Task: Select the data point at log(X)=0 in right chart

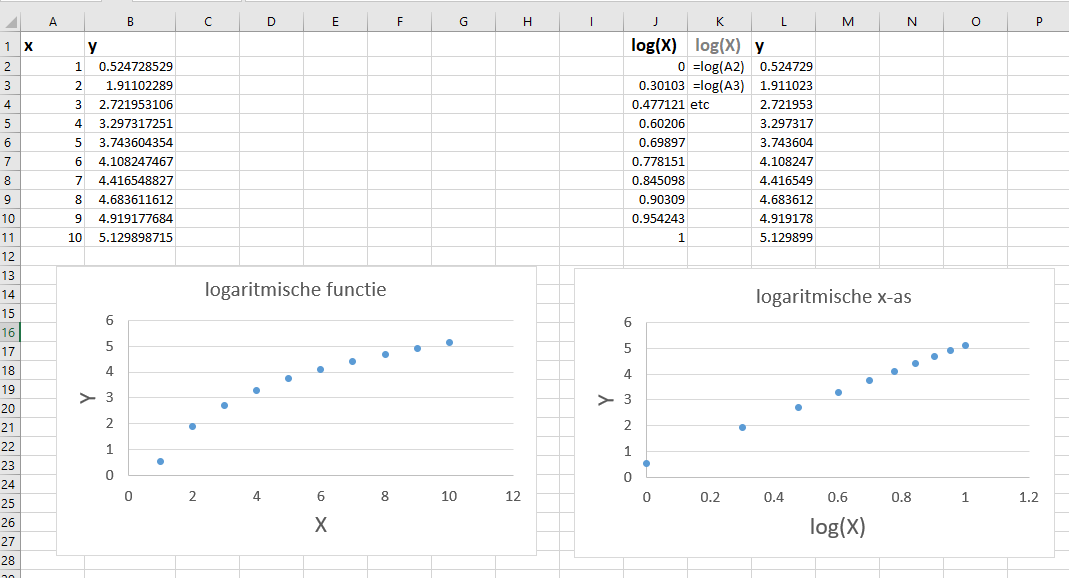Action: [647, 463]
